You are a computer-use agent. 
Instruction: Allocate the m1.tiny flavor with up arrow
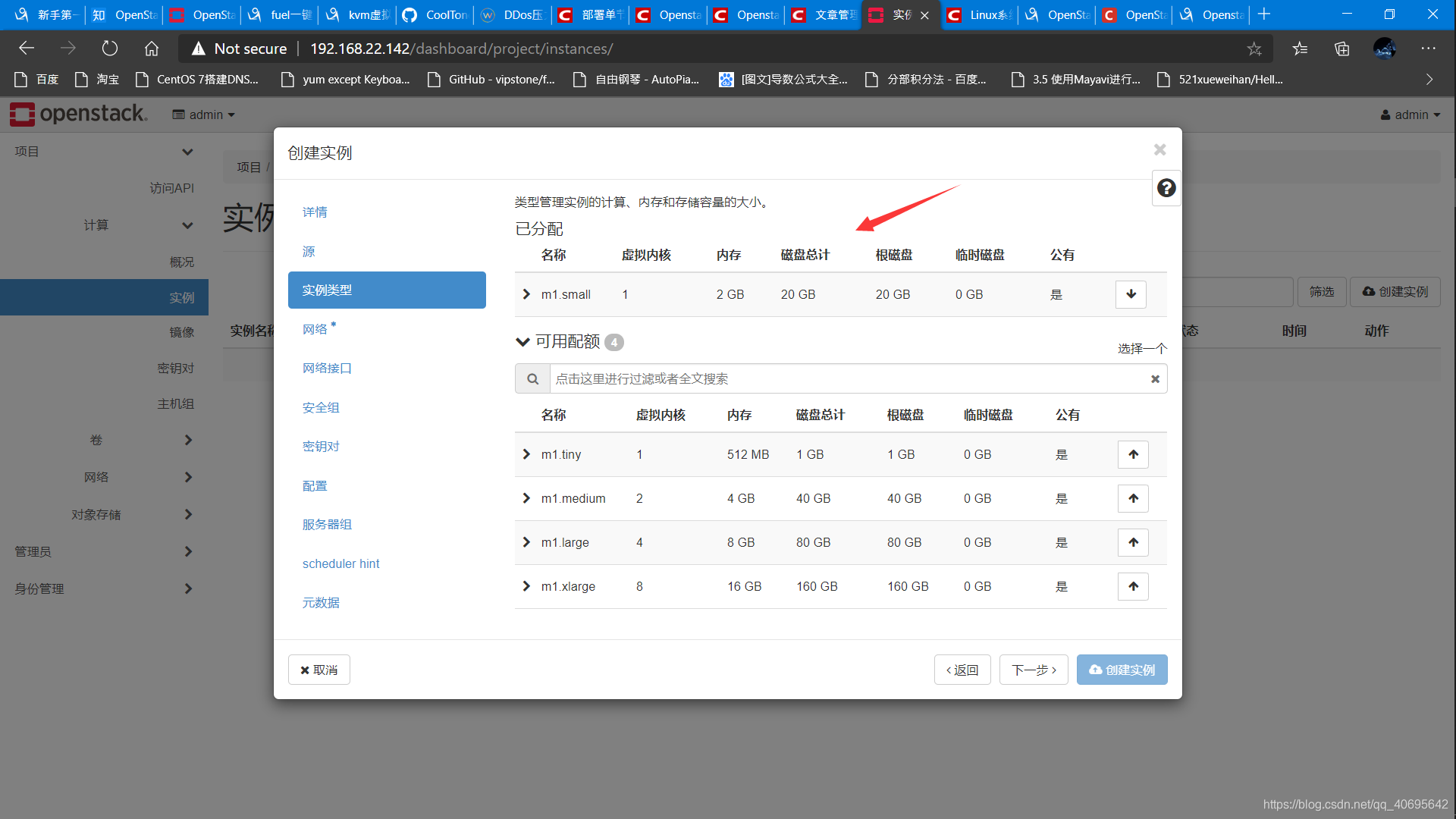click(x=1133, y=454)
